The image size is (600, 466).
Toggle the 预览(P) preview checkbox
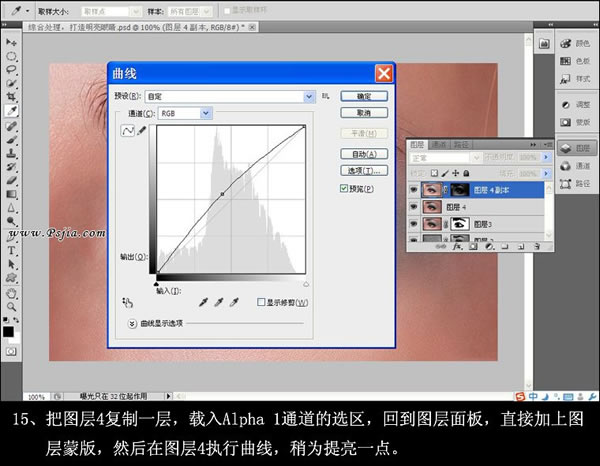[344, 188]
